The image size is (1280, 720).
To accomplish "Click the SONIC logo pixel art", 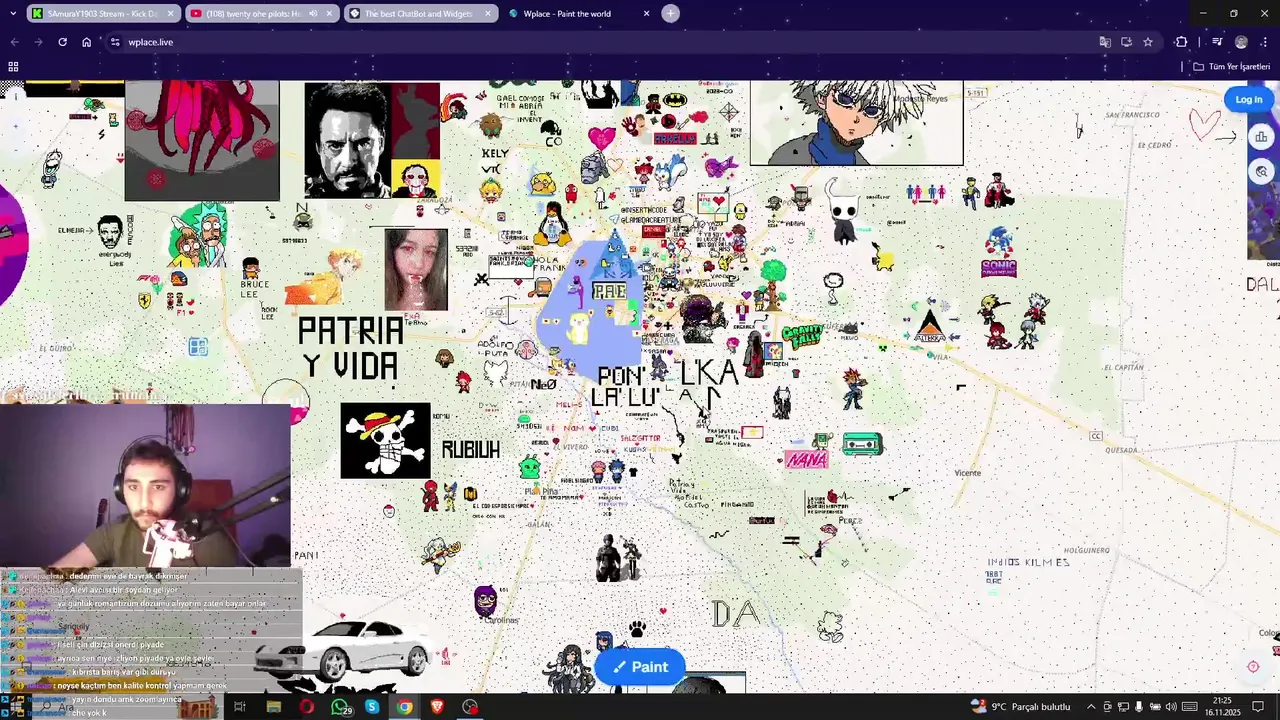I will [999, 268].
